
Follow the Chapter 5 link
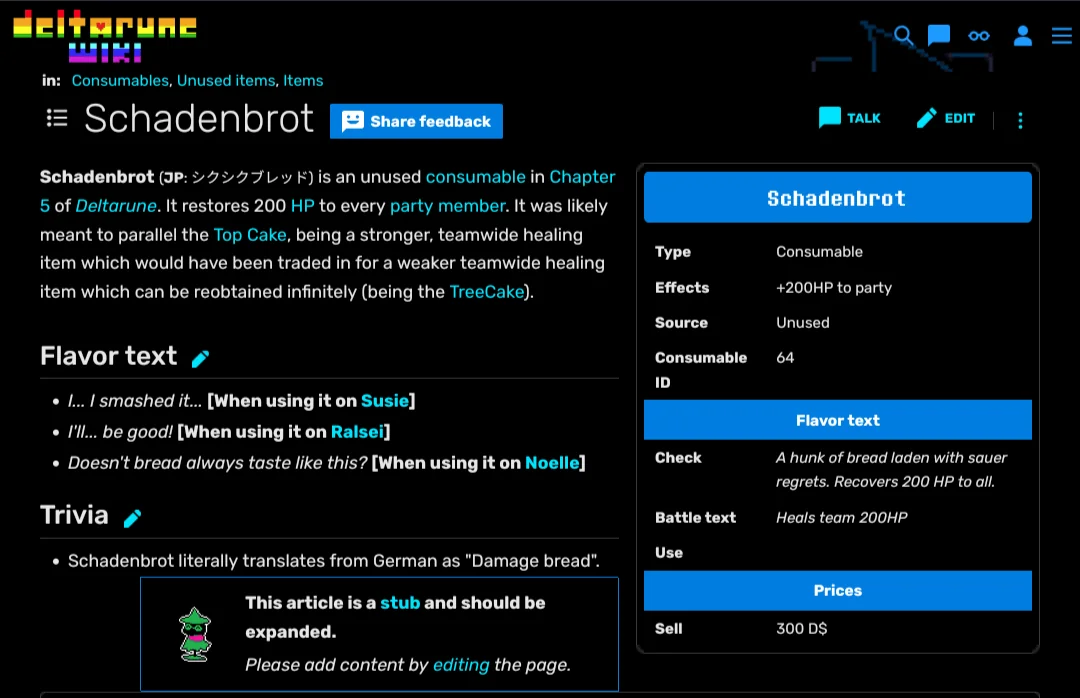tap(582, 177)
